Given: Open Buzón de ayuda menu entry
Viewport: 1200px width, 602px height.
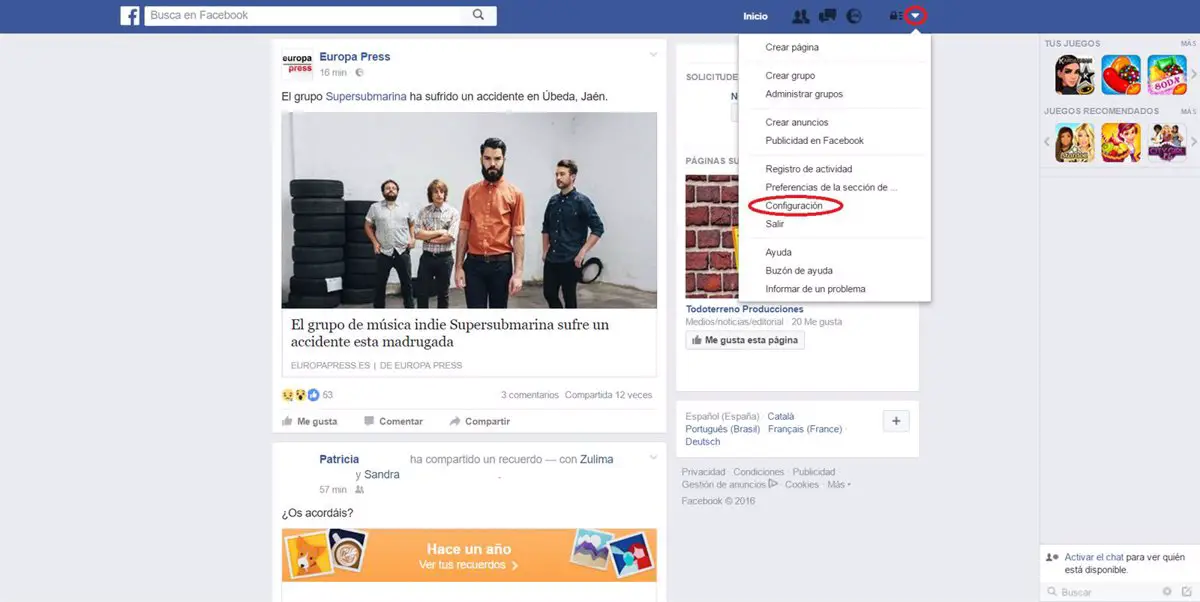Looking at the screenshot, I should (799, 271).
